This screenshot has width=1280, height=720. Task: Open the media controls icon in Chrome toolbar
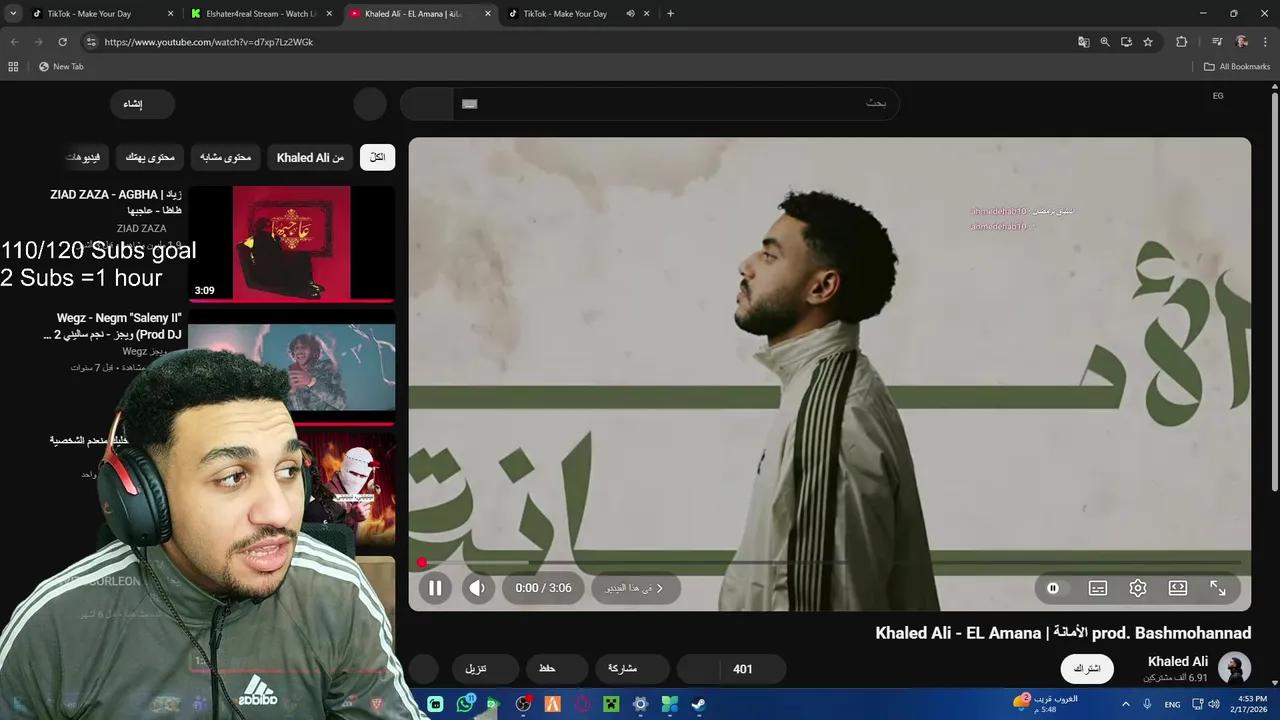click(x=1217, y=42)
